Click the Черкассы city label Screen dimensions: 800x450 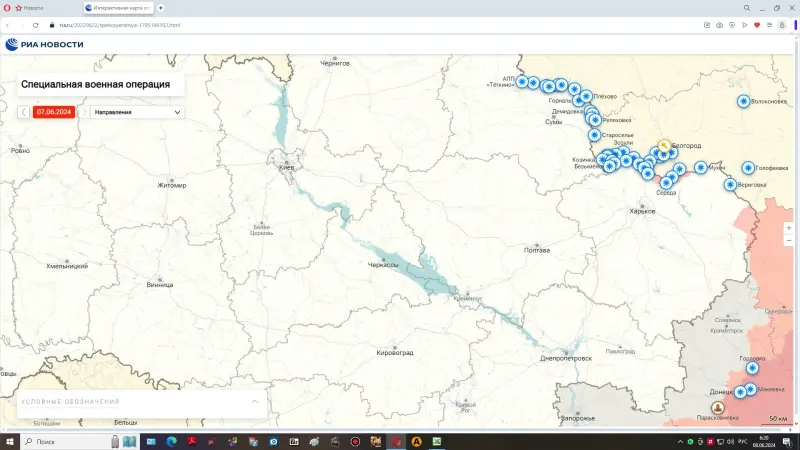pyautogui.click(x=383, y=265)
